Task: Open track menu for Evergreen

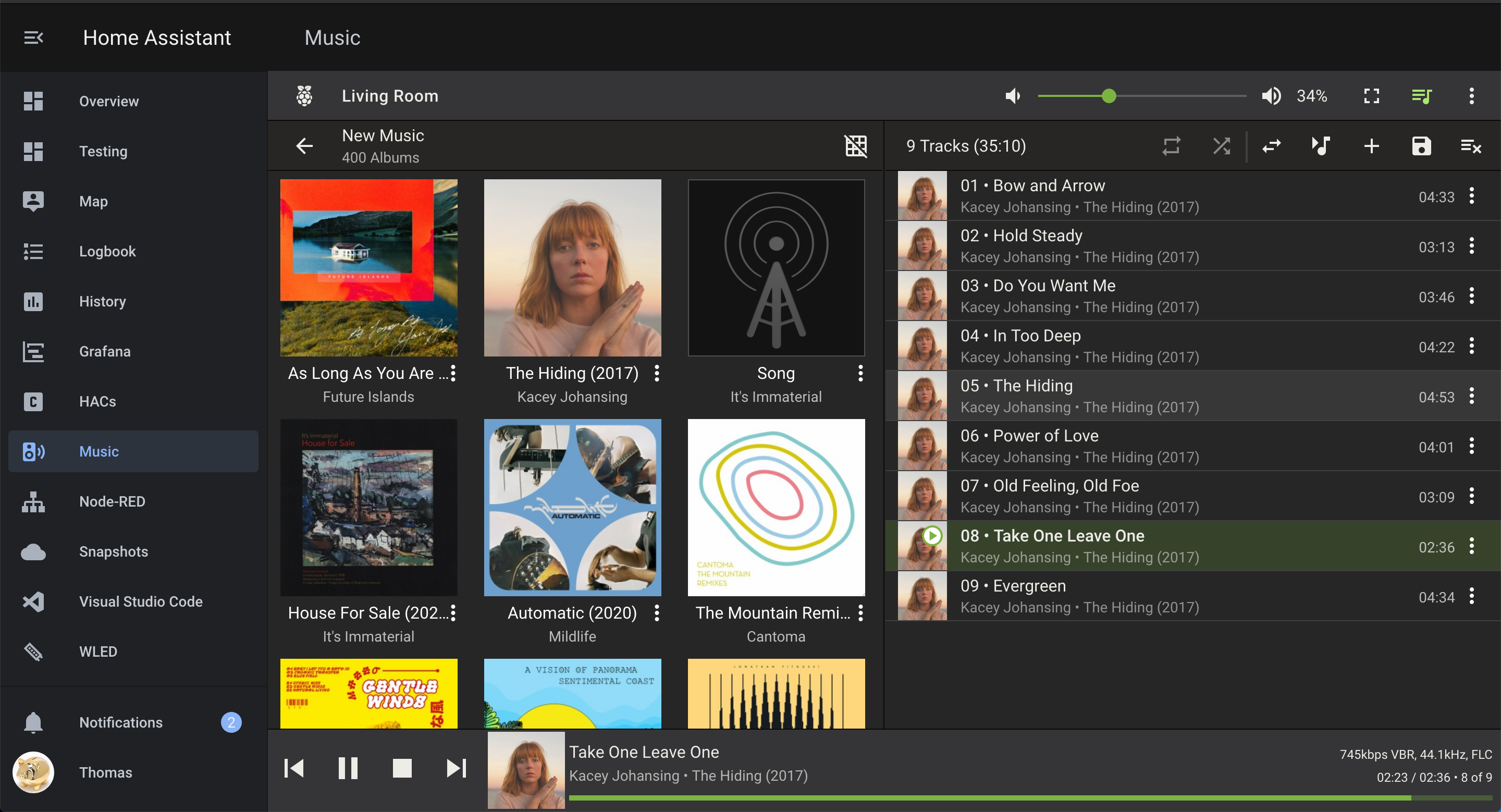Action: (x=1472, y=596)
